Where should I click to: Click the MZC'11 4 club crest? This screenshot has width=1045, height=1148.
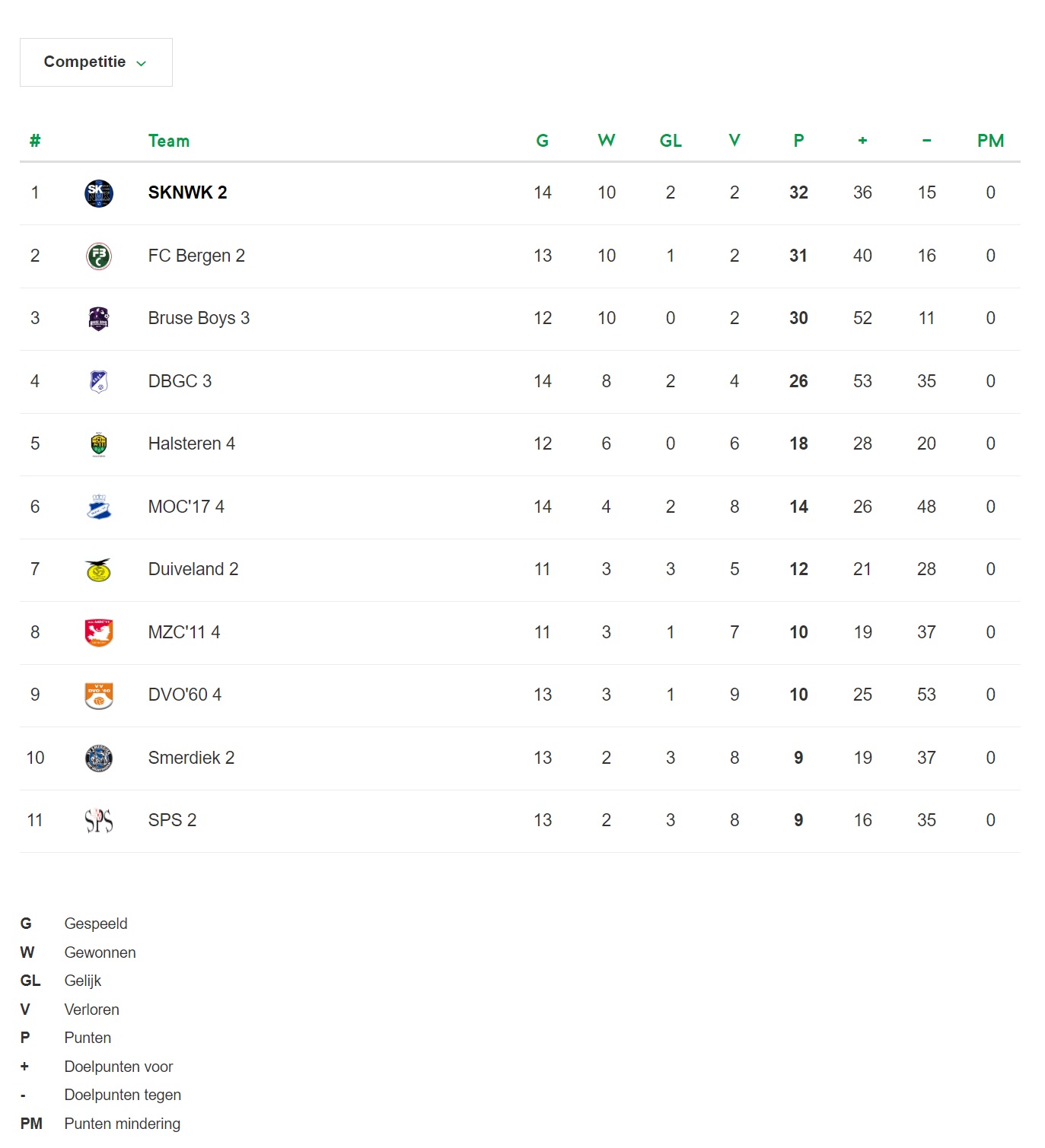99,633
